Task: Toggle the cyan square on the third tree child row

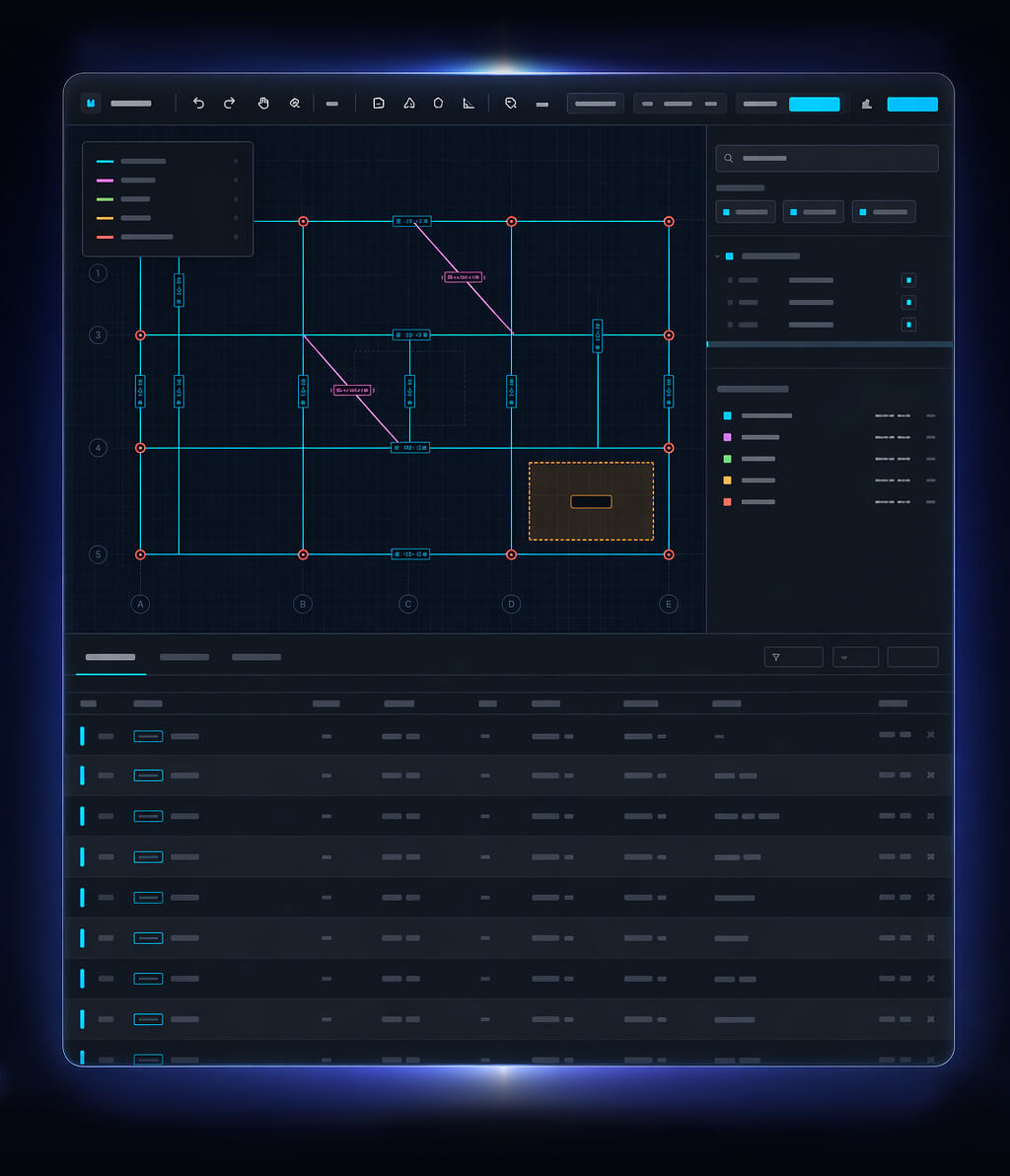Action: click(x=908, y=325)
